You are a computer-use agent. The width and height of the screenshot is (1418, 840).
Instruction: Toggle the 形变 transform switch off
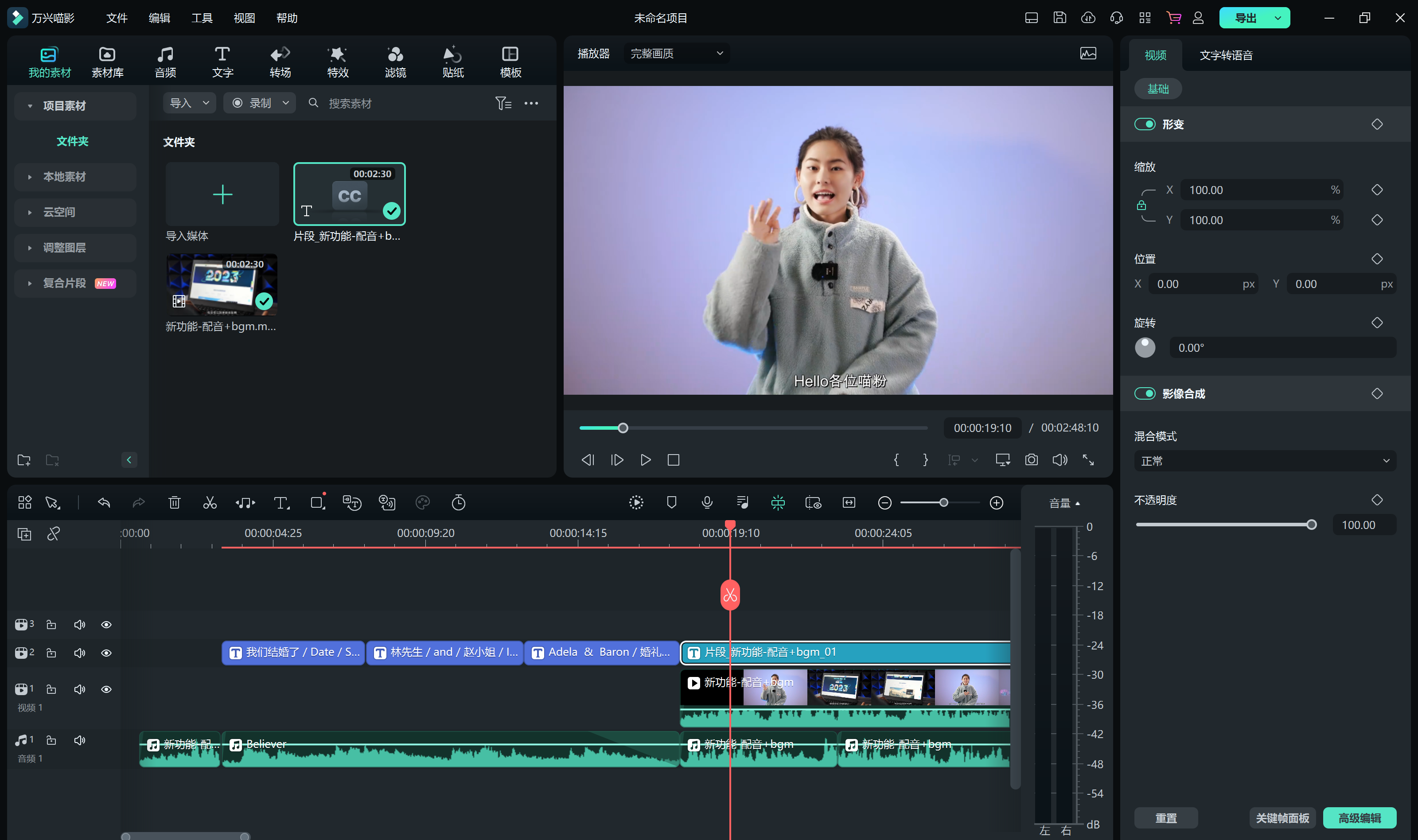coord(1145,124)
